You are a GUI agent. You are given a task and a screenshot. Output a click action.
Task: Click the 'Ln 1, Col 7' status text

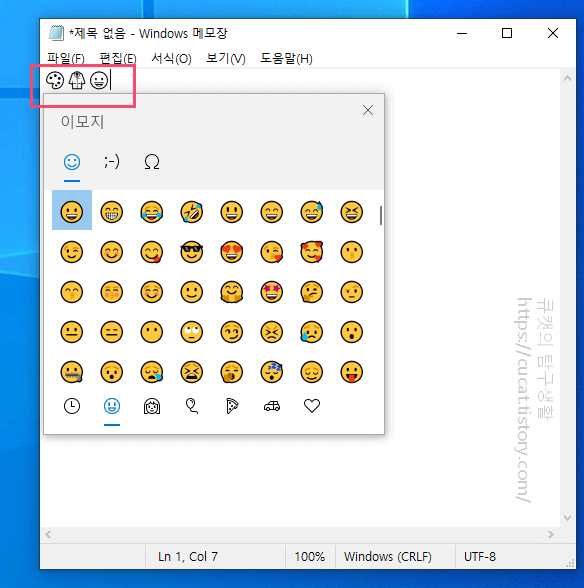[188, 556]
